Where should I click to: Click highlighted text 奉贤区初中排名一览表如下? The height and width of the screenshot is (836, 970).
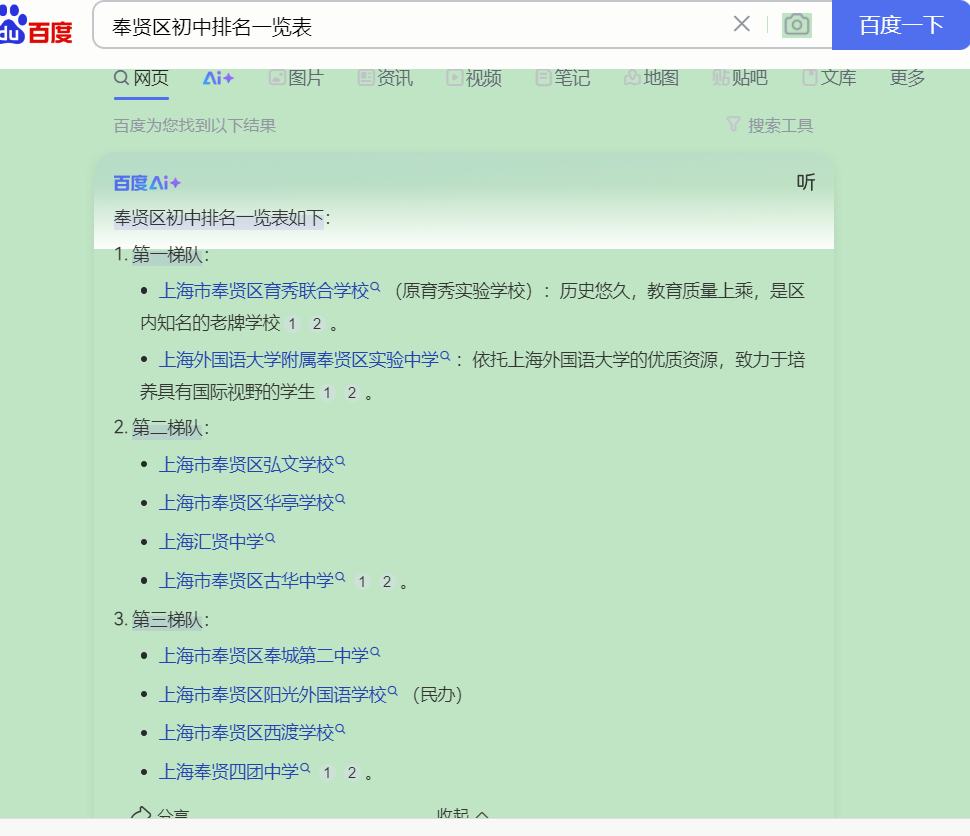[x=219, y=218]
